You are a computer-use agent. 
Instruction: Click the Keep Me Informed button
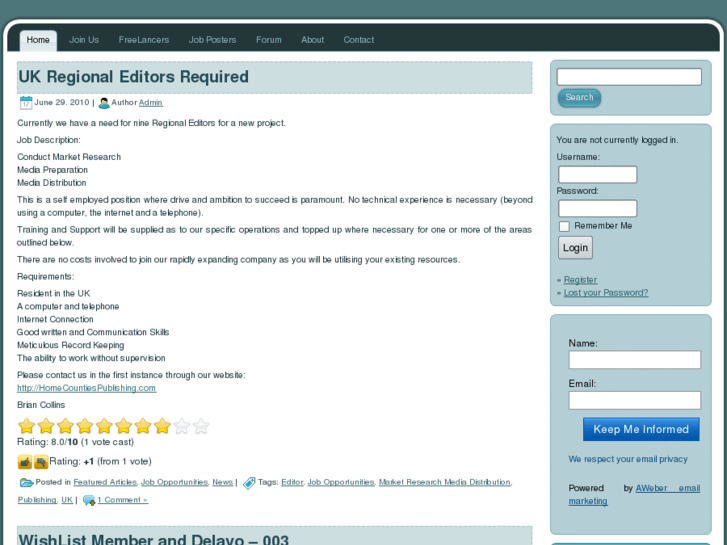tap(641, 430)
